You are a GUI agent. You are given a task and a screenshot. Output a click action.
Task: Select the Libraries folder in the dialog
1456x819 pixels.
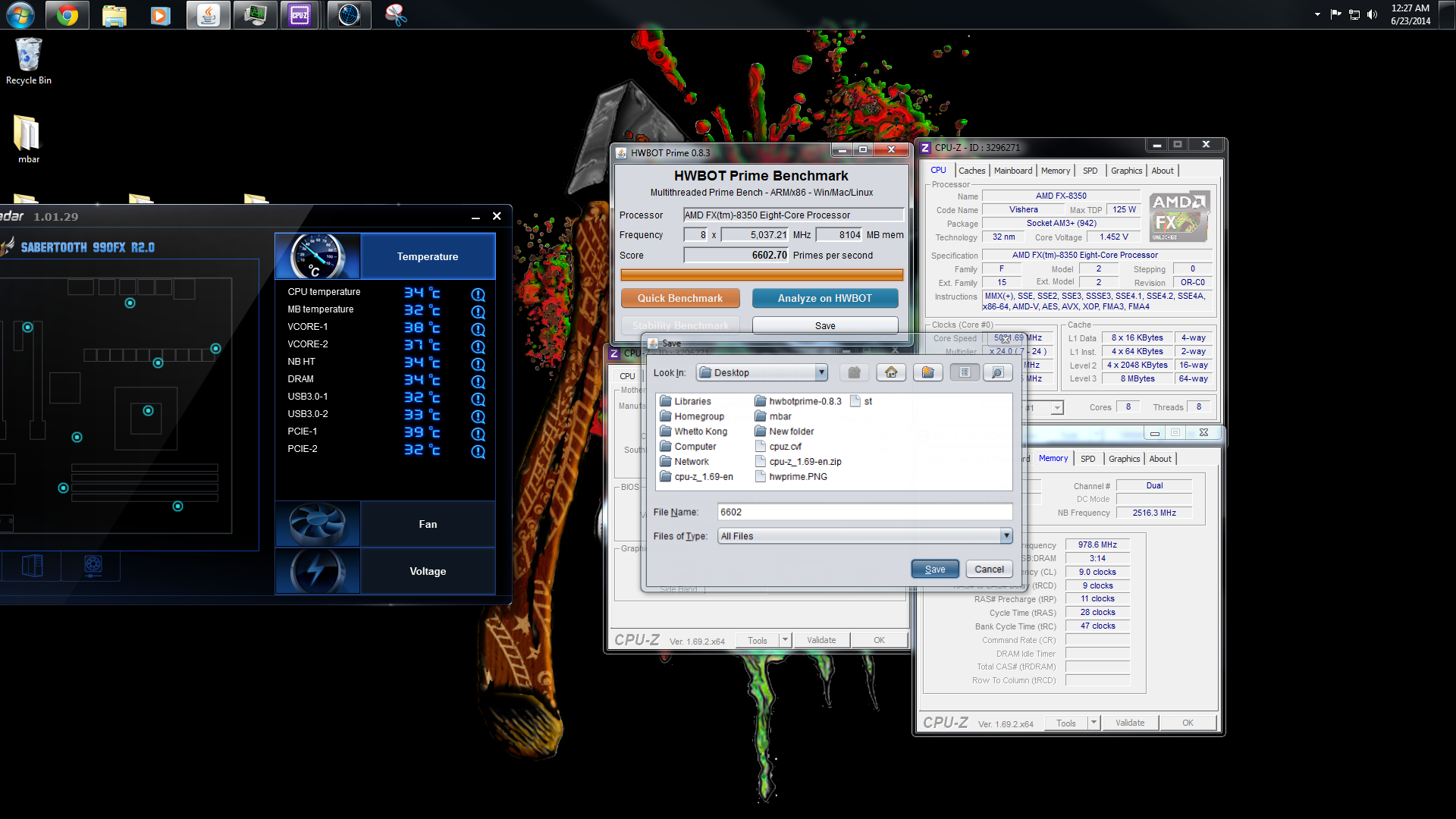point(686,401)
